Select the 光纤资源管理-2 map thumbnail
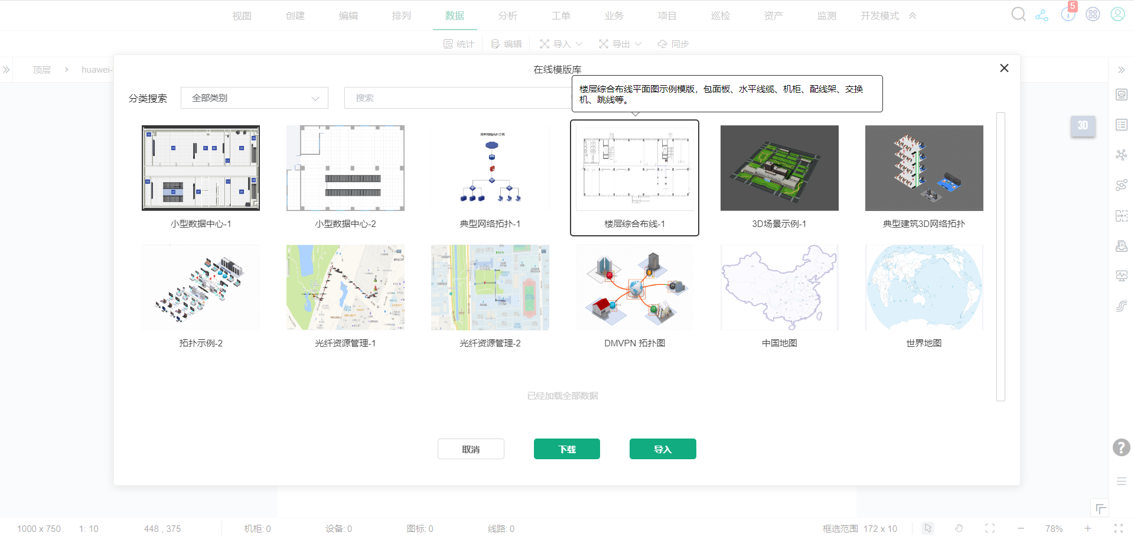 [x=490, y=287]
